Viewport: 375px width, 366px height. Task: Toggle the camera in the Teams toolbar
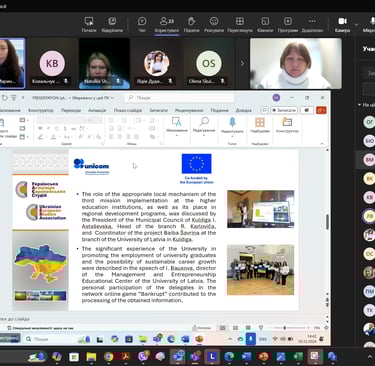tap(342, 25)
